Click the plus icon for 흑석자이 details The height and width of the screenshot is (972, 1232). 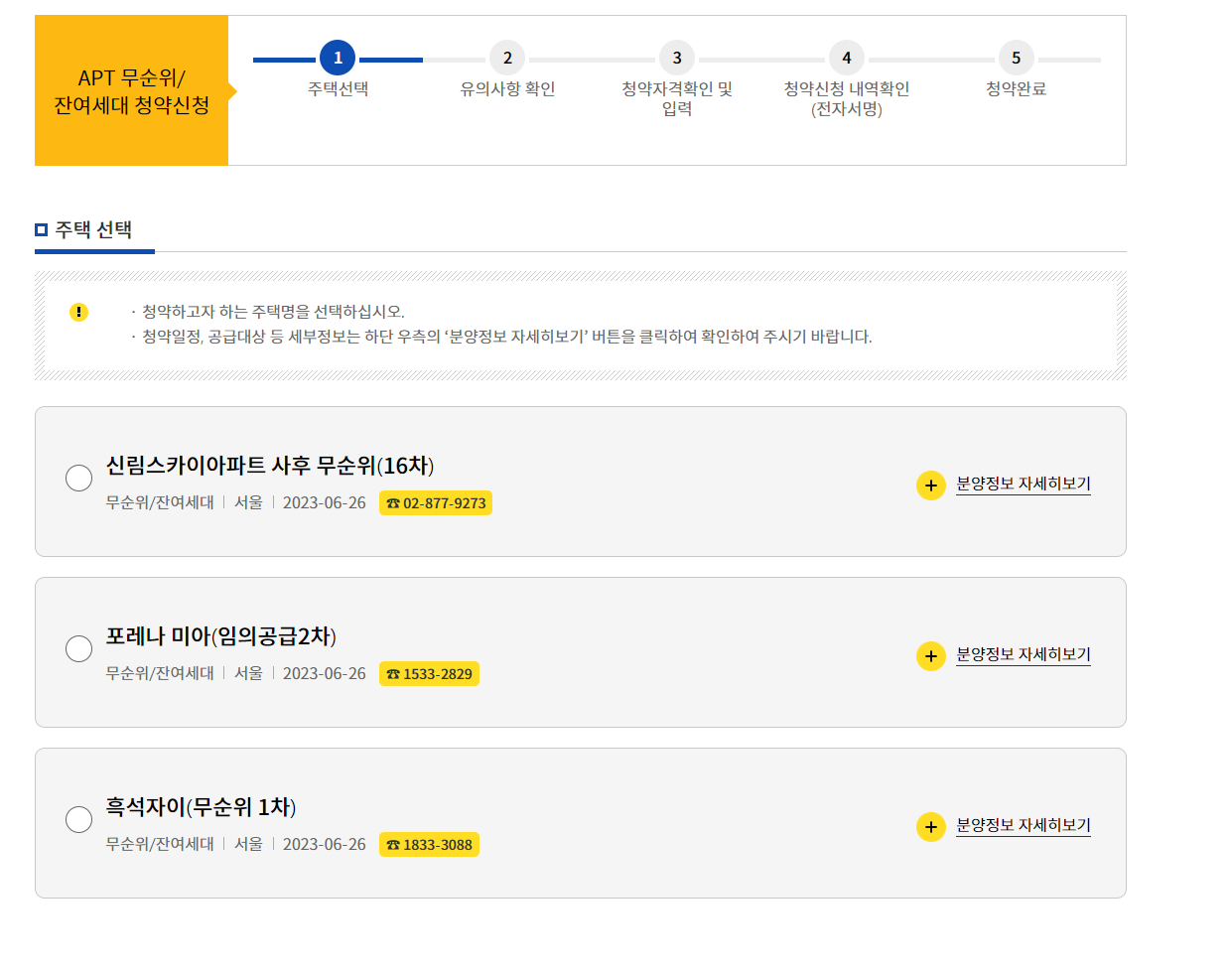tap(931, 827)
